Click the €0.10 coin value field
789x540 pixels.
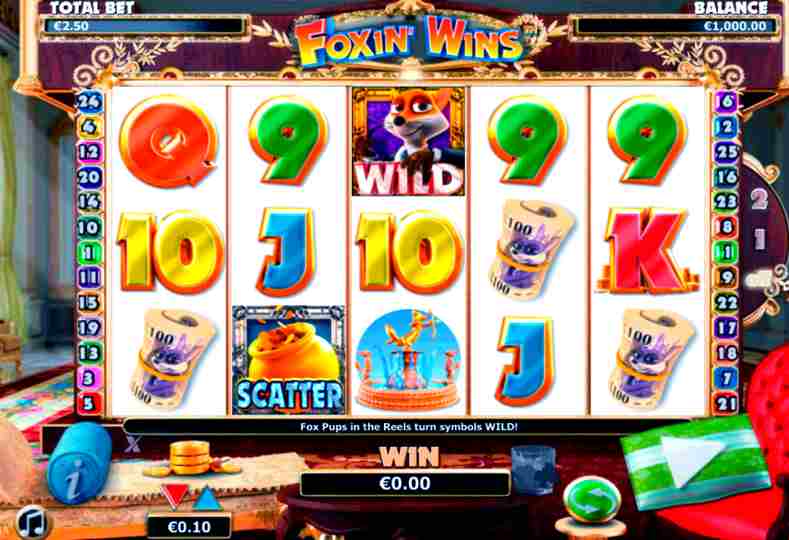click(x=189, y=526)
